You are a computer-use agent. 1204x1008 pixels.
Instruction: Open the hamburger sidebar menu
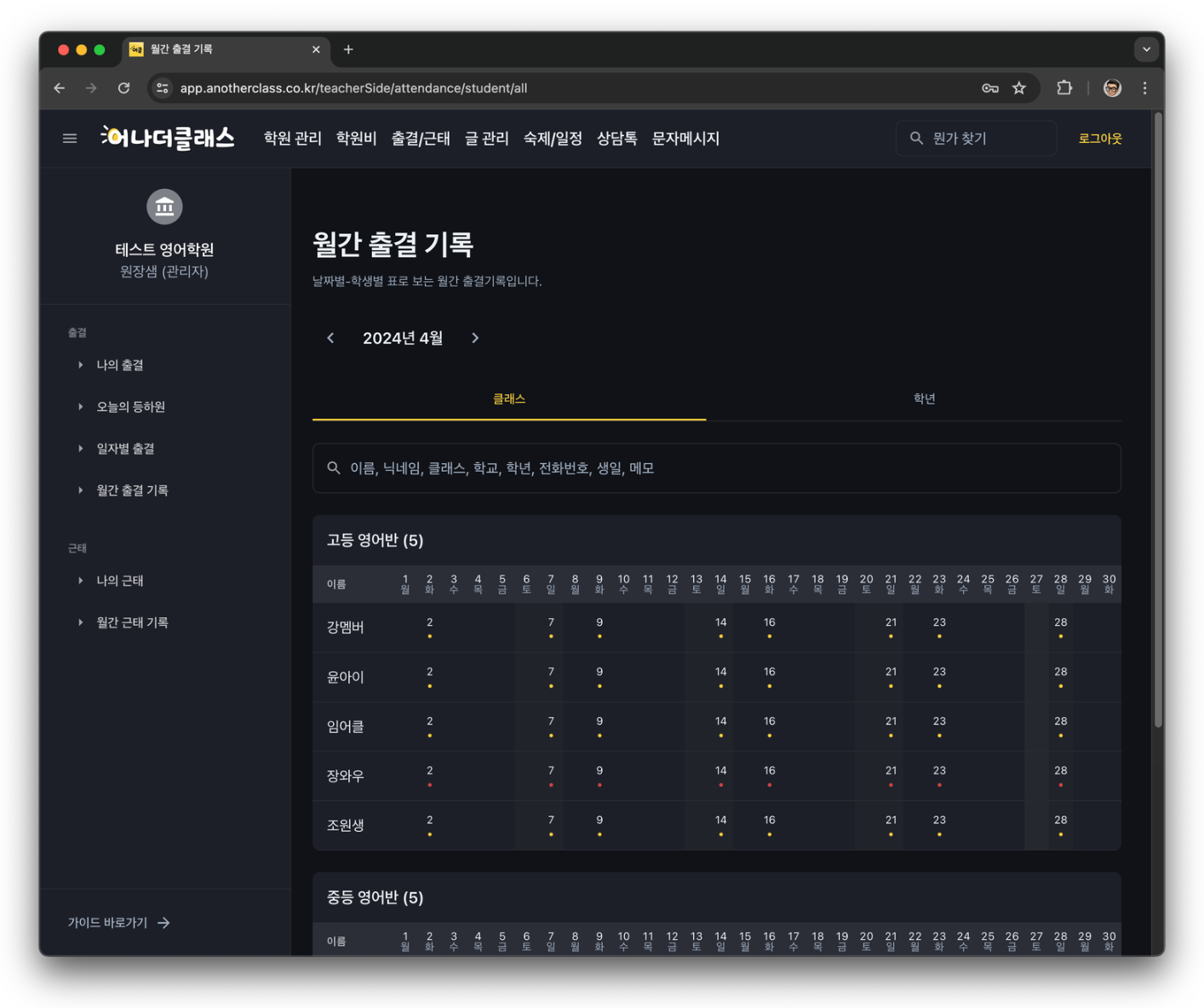[70, 138]
